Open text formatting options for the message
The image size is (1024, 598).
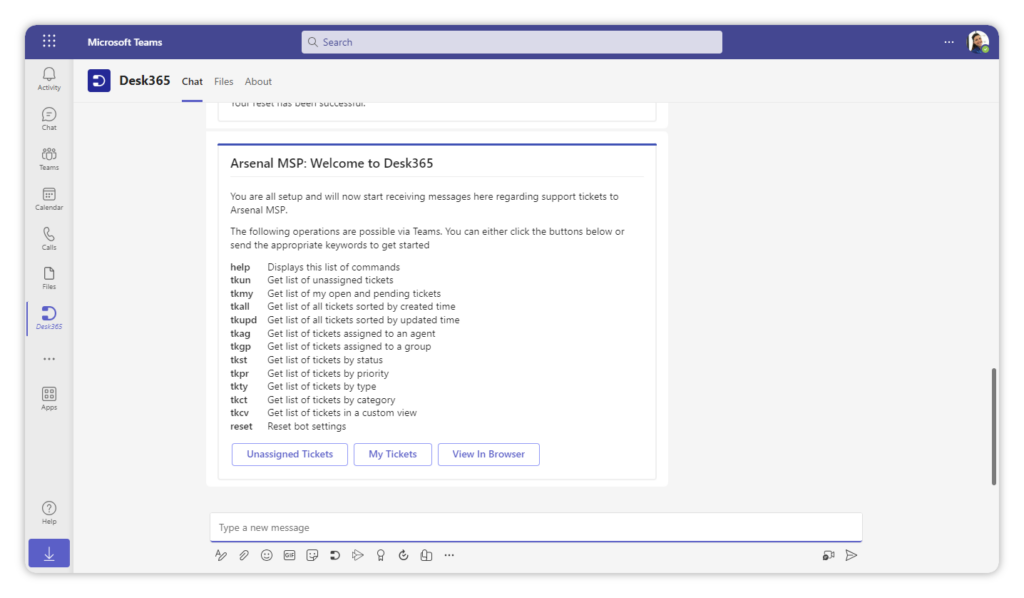(x=221, y=555)
